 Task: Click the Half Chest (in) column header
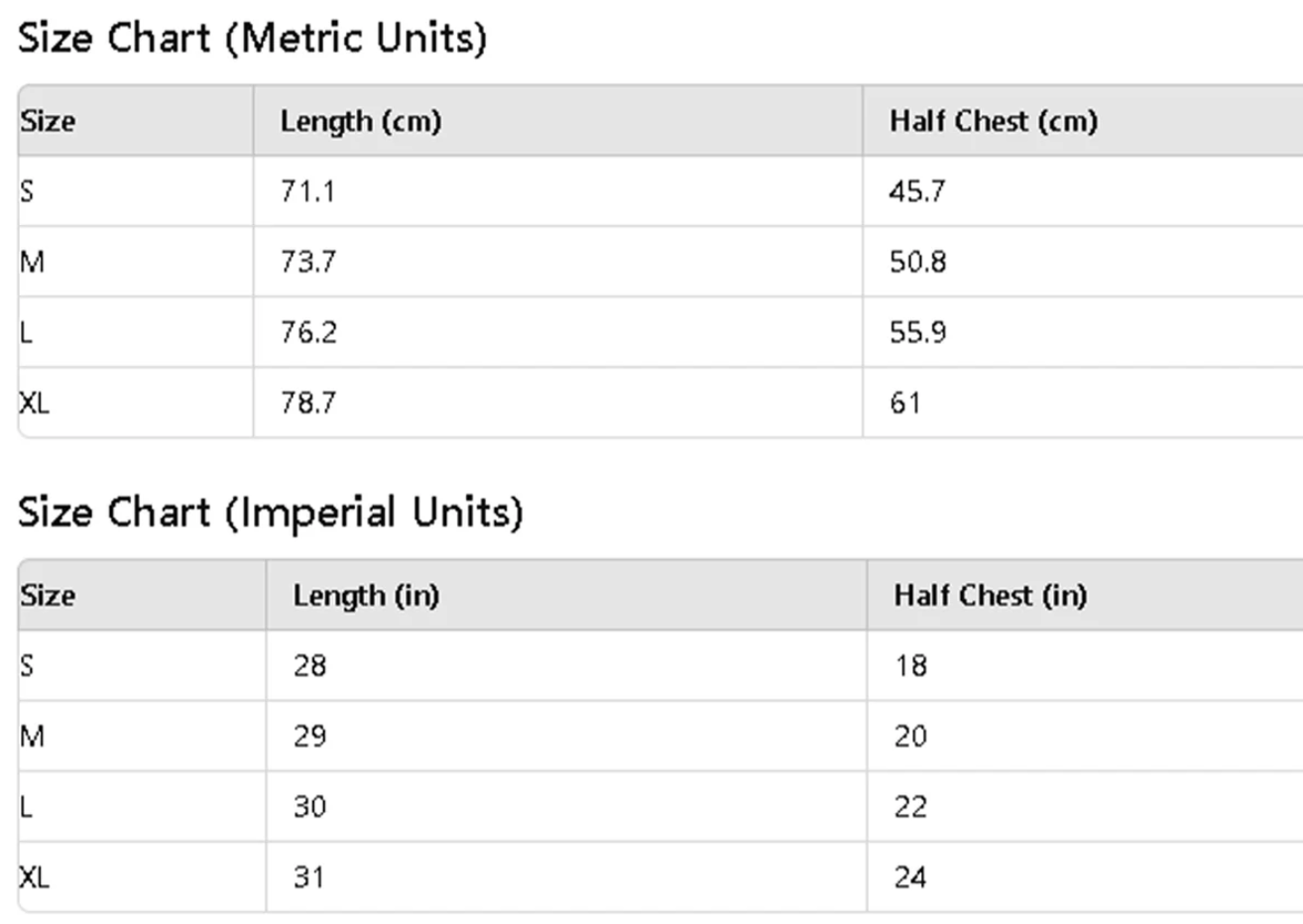[x=990, y=595]
